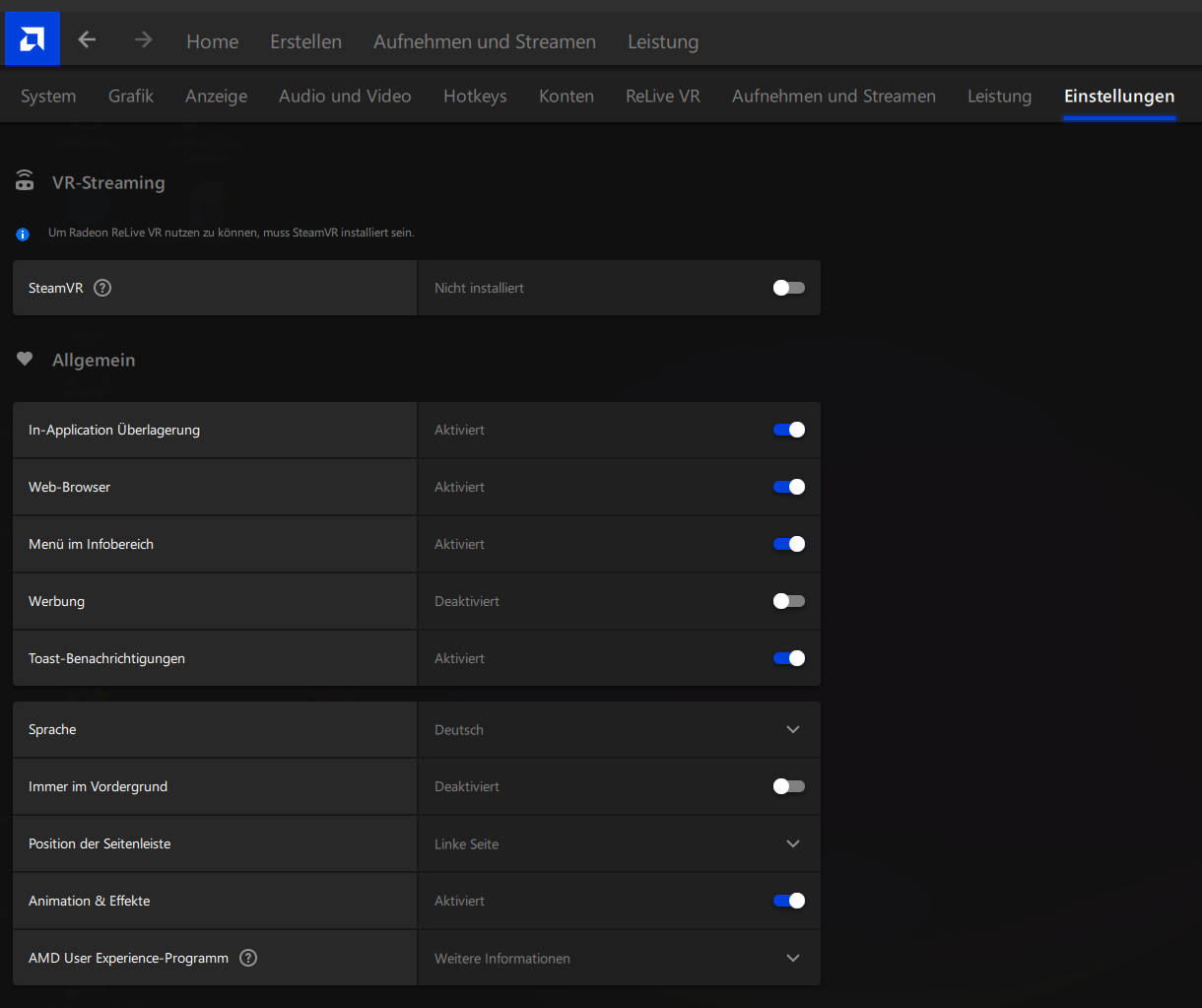1202x1008 pixels.
Task: Open the Sprache dropdown
Action: click(793, 729)
